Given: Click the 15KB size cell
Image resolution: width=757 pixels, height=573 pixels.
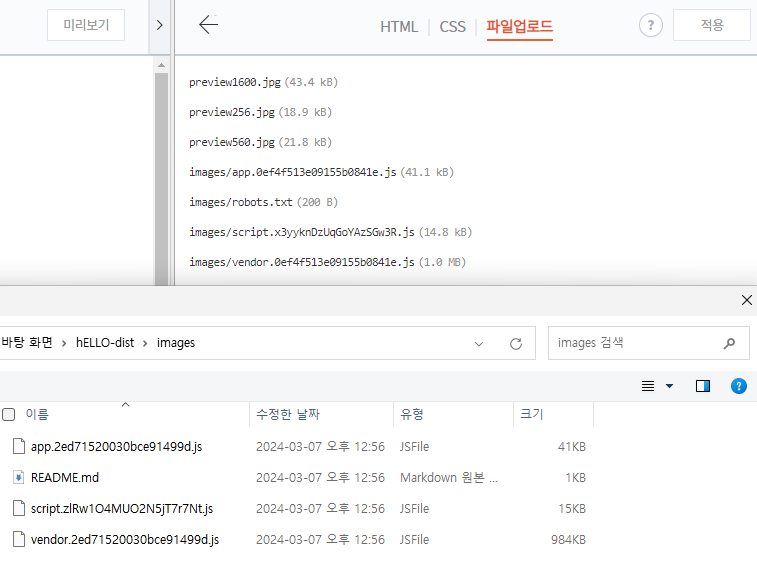Looking at the screenshot, I should coord(572,508).
